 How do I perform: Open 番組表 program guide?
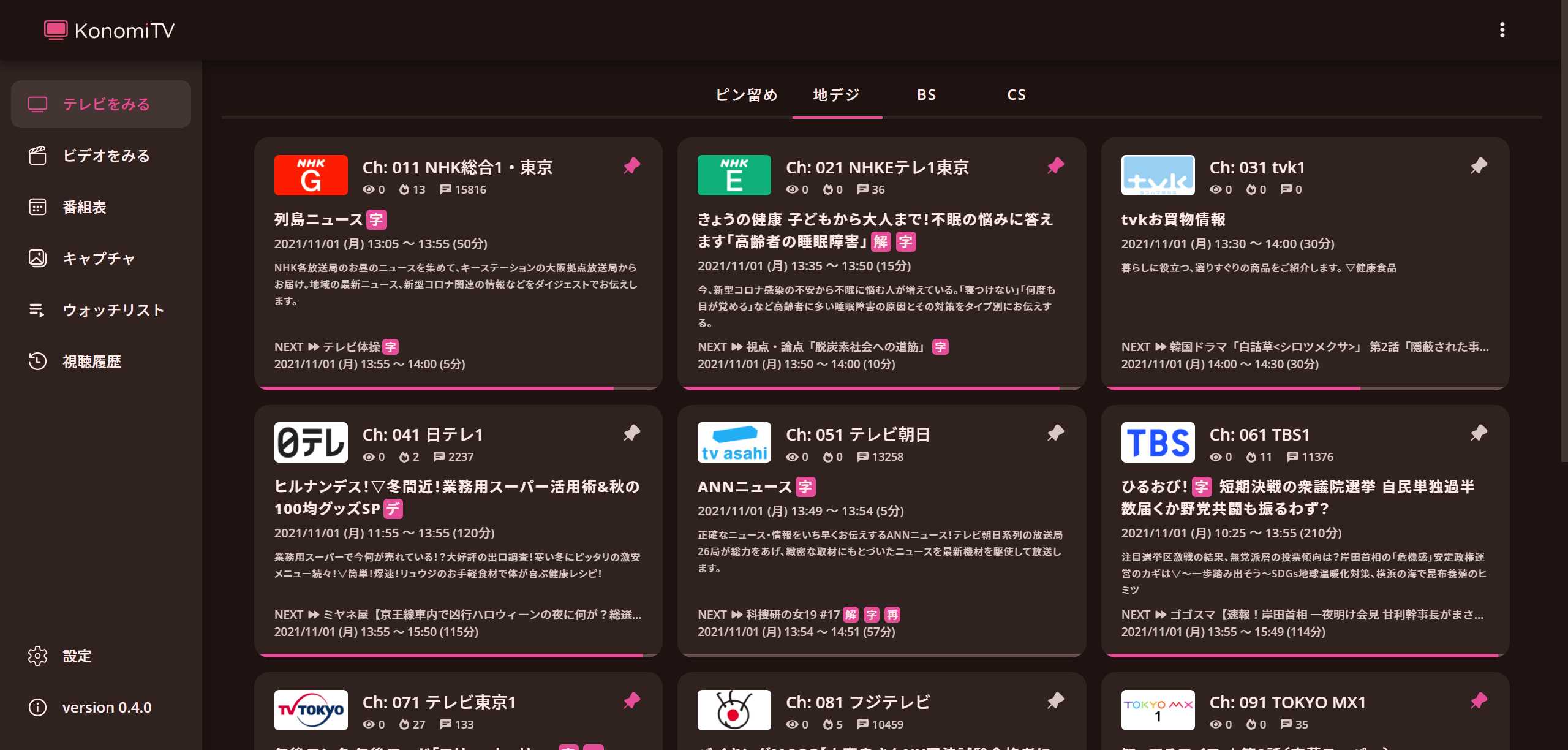click(101, 207)
